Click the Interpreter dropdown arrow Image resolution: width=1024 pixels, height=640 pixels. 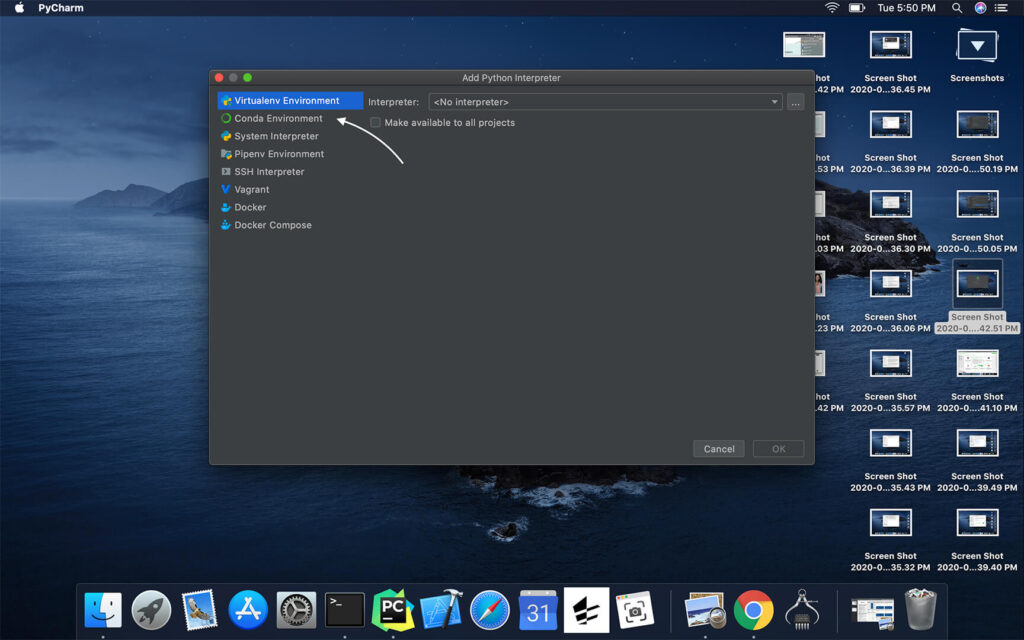pyautogui.click(x=774, y=102)
